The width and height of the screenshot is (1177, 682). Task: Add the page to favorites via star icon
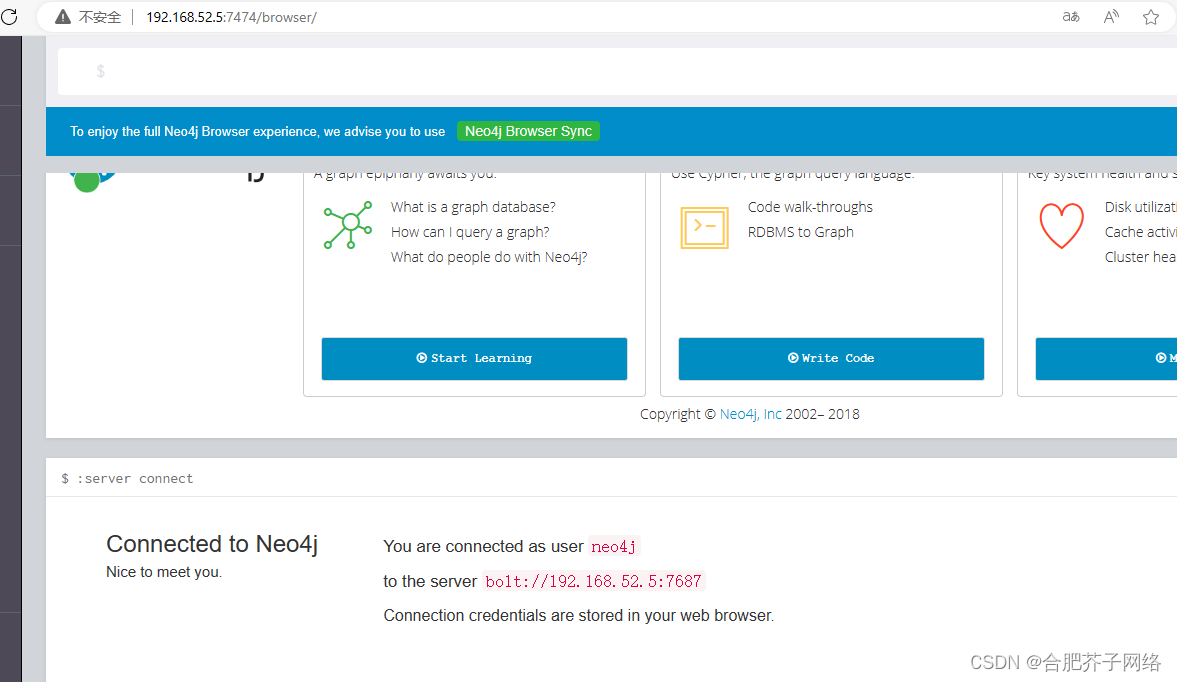pos(1150,16)
